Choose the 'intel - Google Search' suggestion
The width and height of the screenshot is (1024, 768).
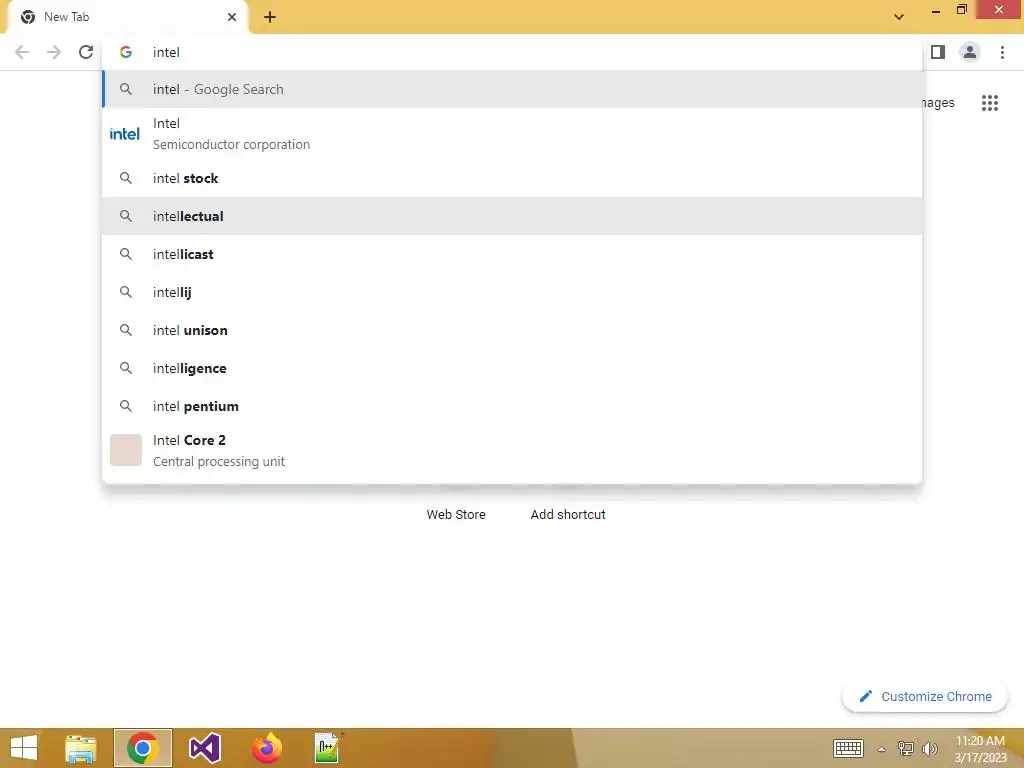512,89
